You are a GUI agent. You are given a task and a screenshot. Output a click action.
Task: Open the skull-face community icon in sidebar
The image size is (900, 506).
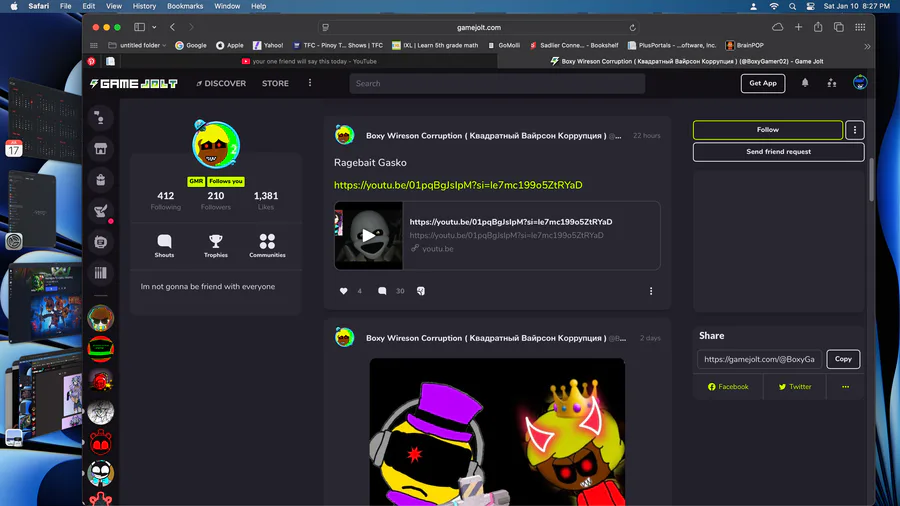[x=100, y=473]
